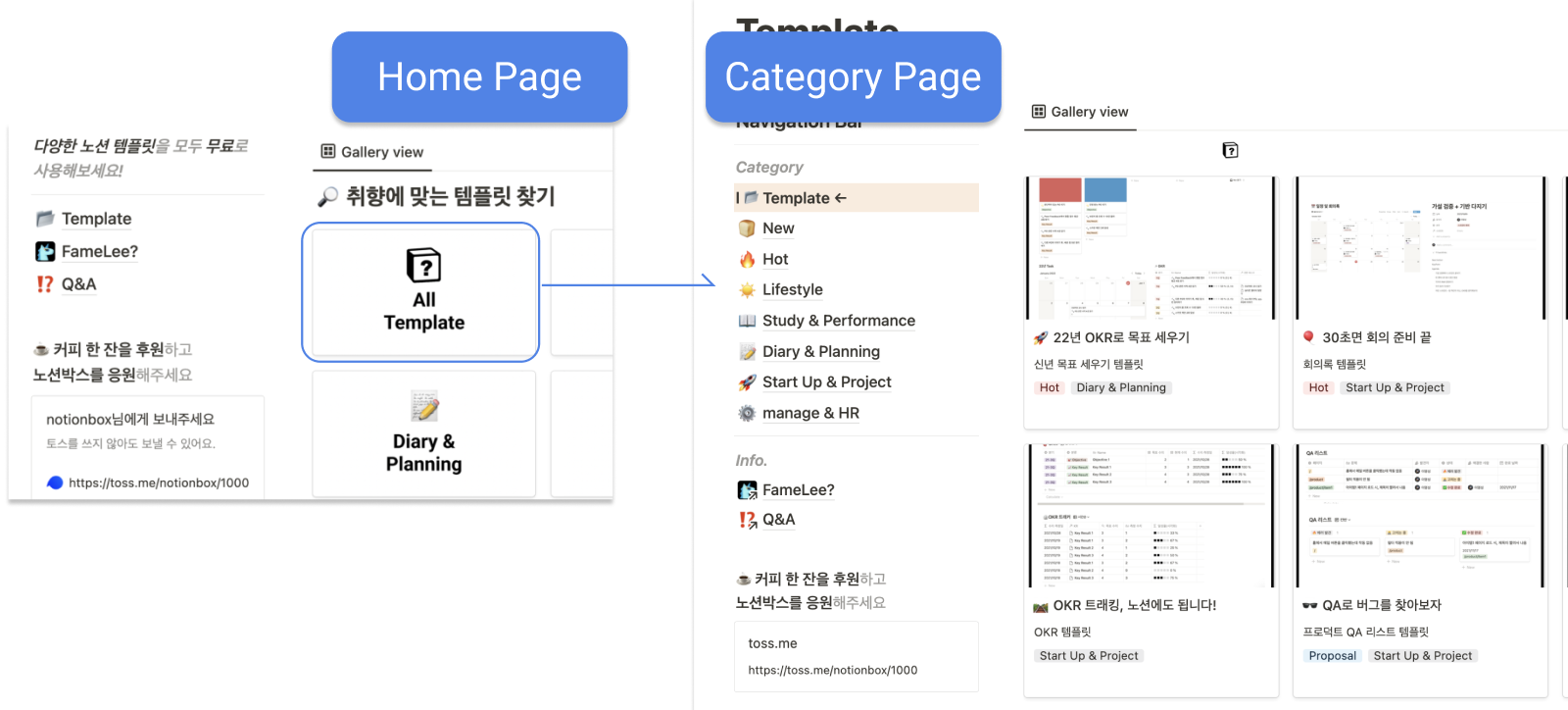This screenshot has height=710, width=1568.
Task: Open FameLee? link in Home Page sidebar
Action: click(100, 252)
